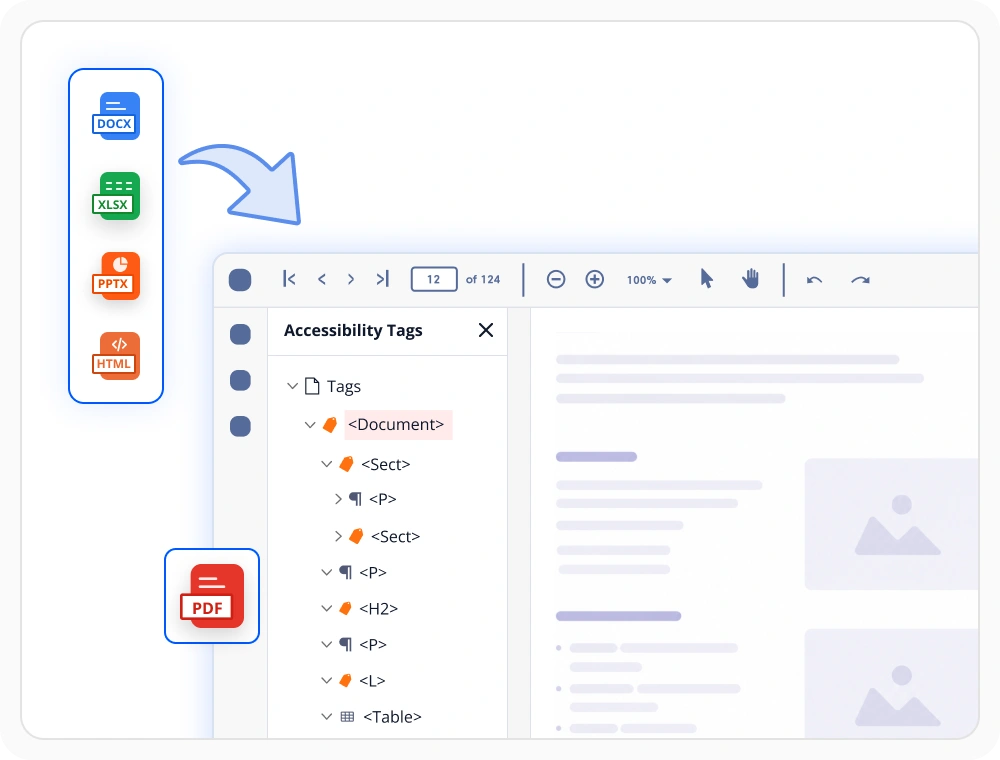Click the table grid icon beside <Table>
Screen dimensions: 1000x760
click(348, 717)
